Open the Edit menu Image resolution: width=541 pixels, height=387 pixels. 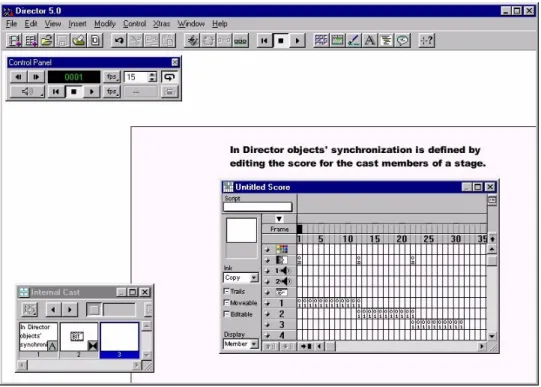click(31, 24)
